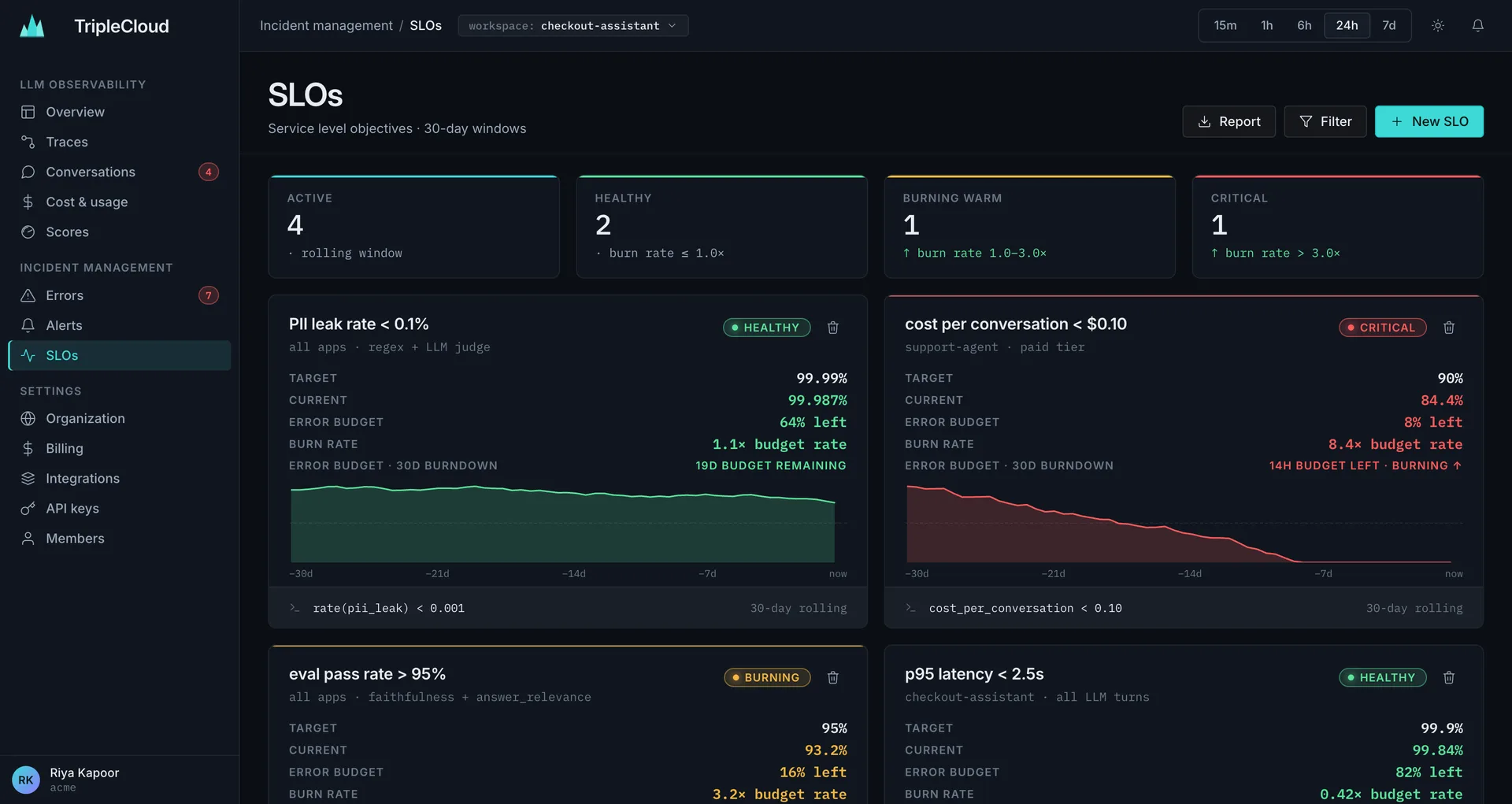The width and height of the screenshot is (1512, 804).
Task: Click the RK user avatar
Action: tap(26, 780)
